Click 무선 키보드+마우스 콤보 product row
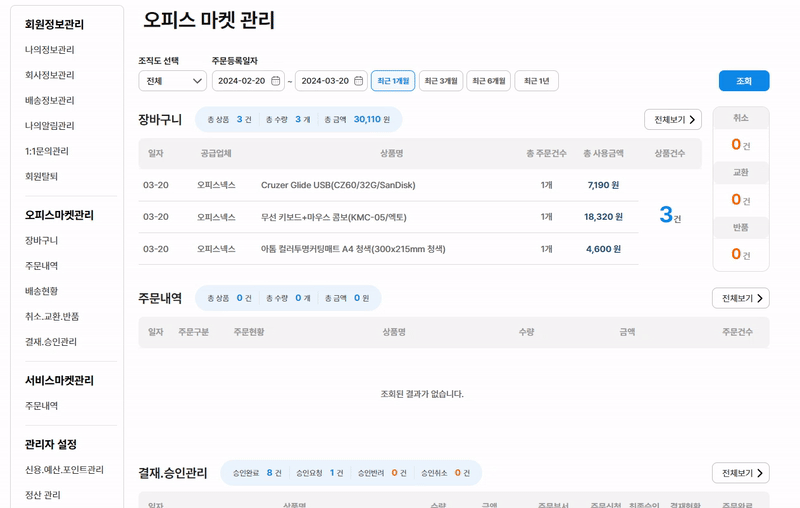This screenshot has width=800, height=508. (x=333, y=217)
